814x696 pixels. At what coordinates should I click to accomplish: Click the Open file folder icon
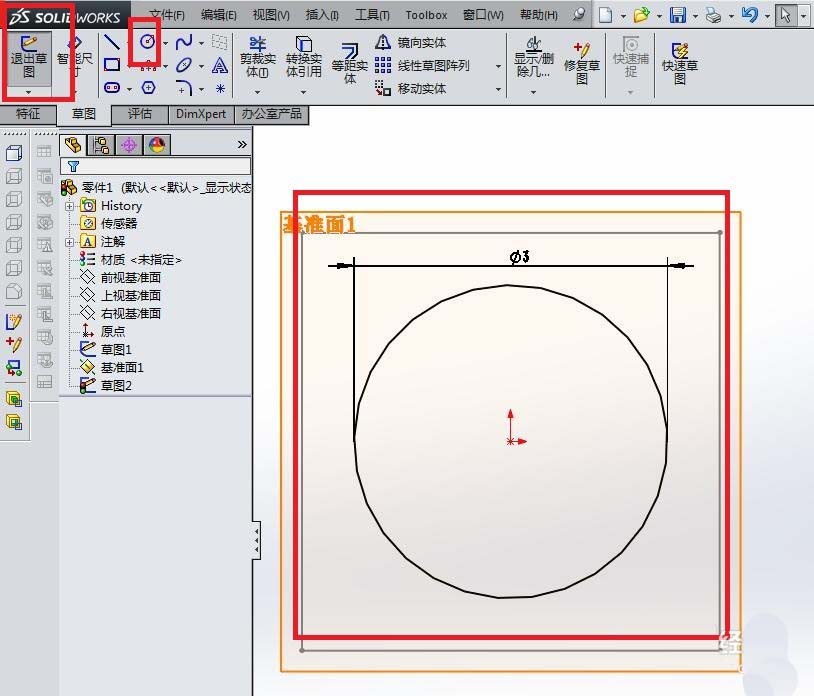[x=642, y=15]
